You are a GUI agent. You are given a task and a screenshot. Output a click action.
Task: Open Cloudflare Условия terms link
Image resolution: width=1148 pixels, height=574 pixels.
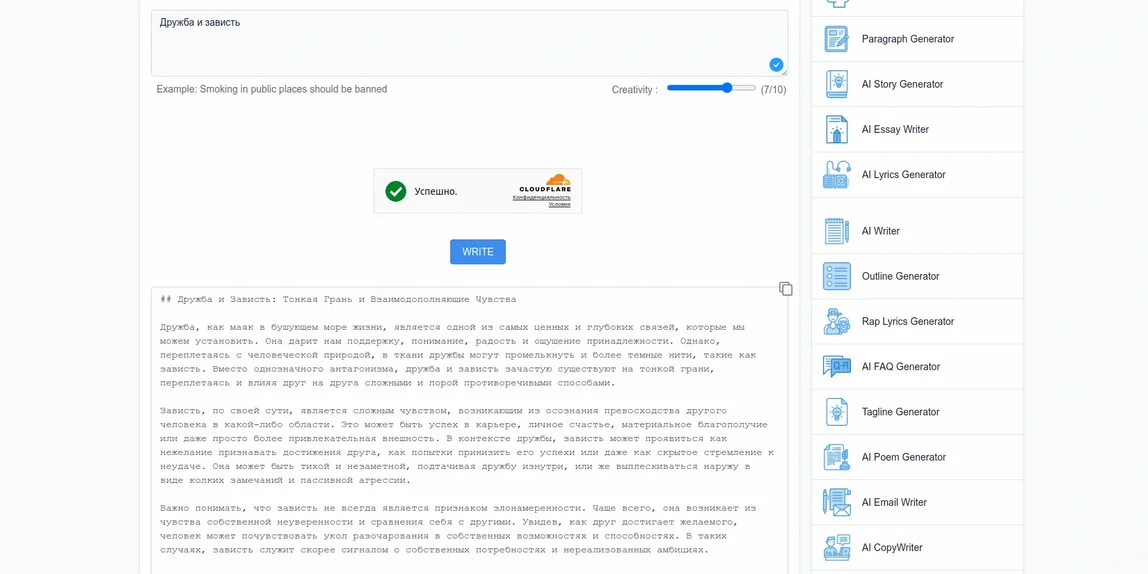559,204
